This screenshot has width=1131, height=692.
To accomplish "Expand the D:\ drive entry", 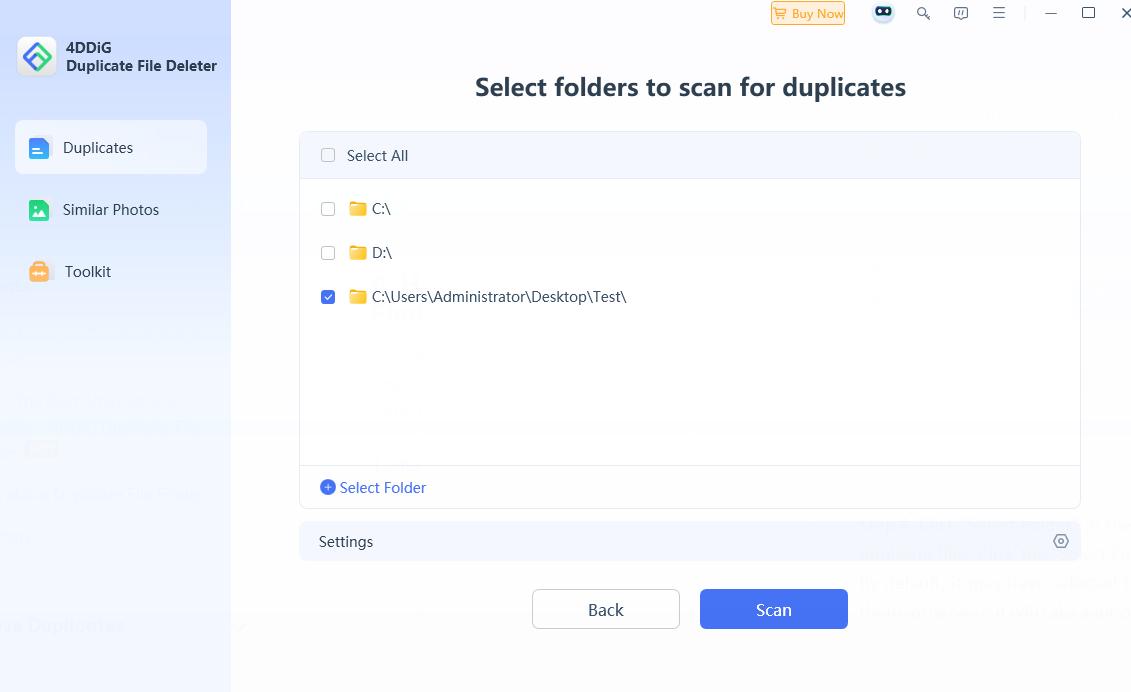I will pos(381,252).
